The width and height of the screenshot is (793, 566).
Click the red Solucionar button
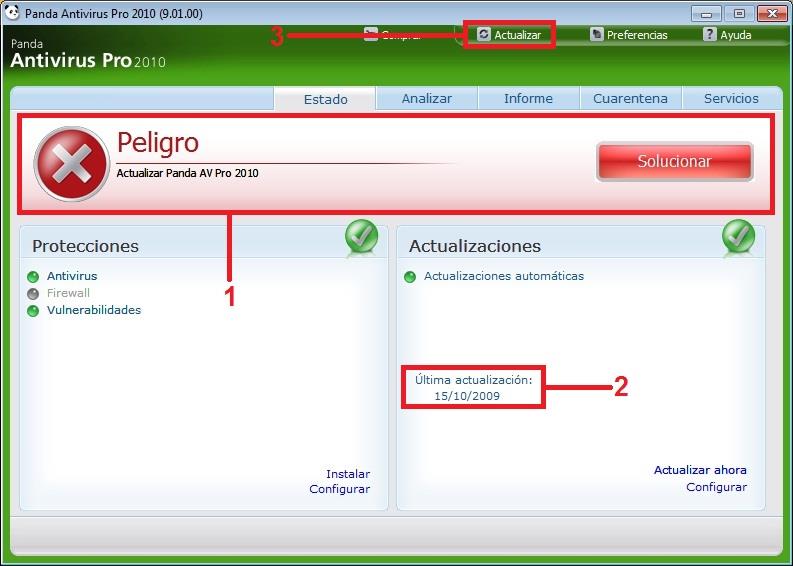(x=675, y=161)
